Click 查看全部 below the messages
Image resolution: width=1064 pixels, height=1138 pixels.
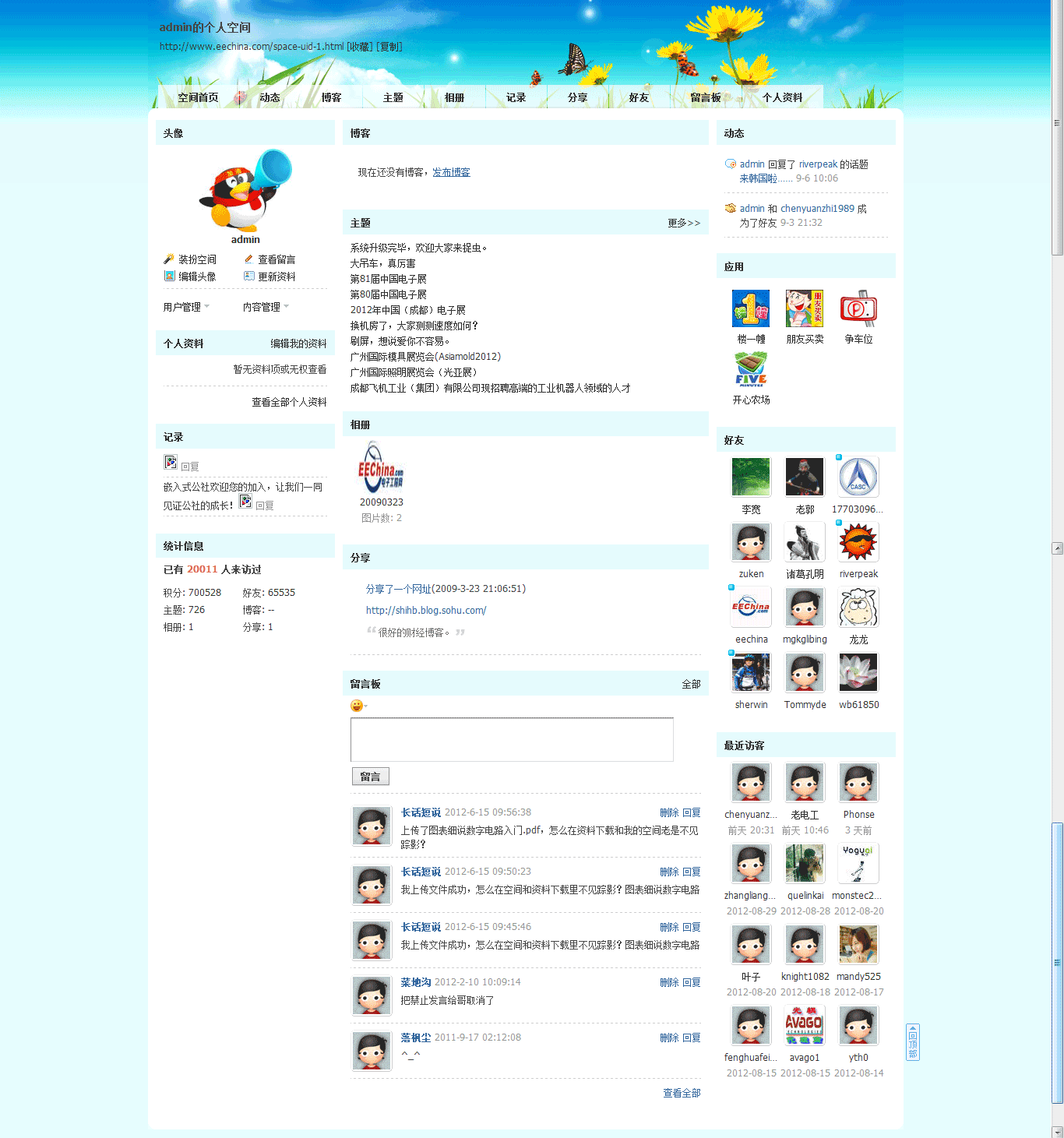pyautogui.click(x=682, y=1094)
